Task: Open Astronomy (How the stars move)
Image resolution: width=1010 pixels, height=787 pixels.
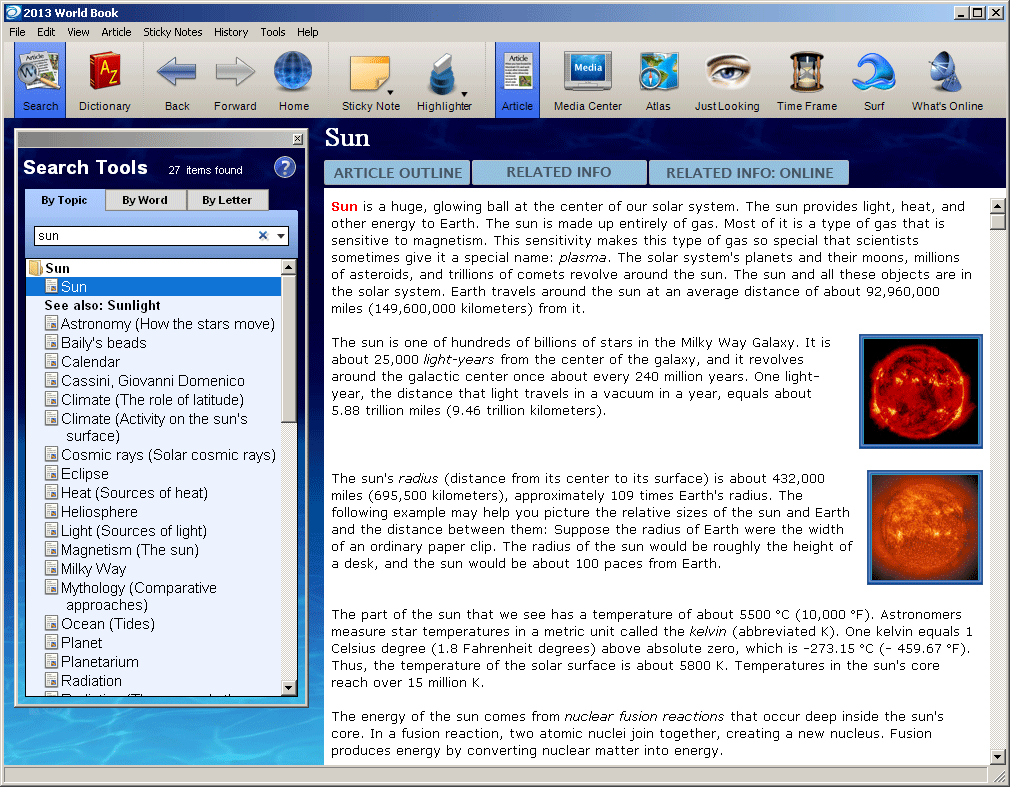Action: coord(167,323)
